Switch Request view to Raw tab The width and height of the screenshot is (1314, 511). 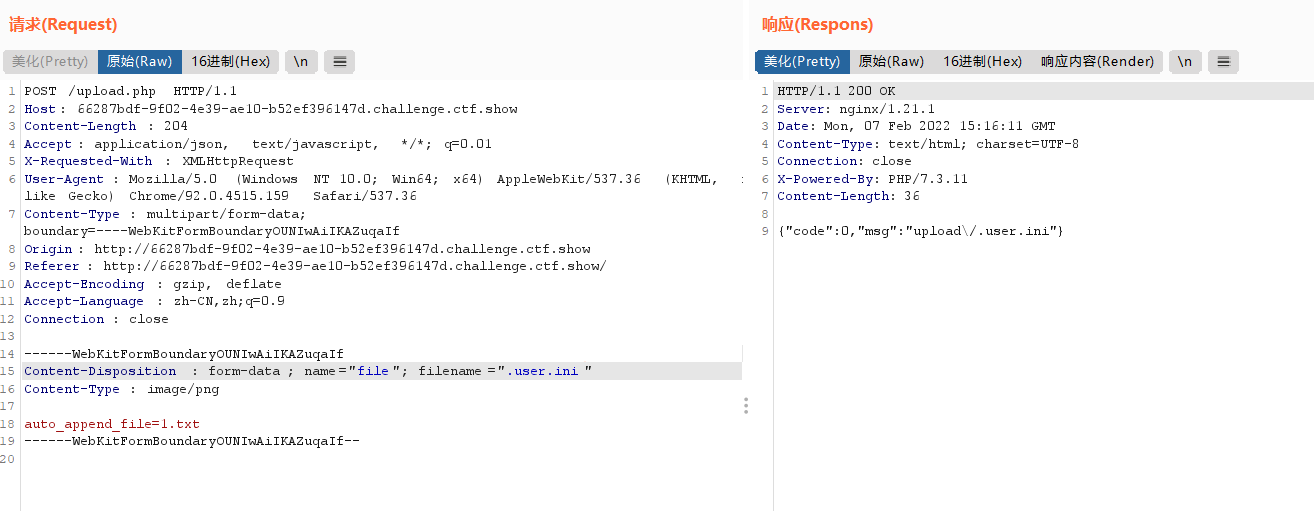[x=140, y=61]
